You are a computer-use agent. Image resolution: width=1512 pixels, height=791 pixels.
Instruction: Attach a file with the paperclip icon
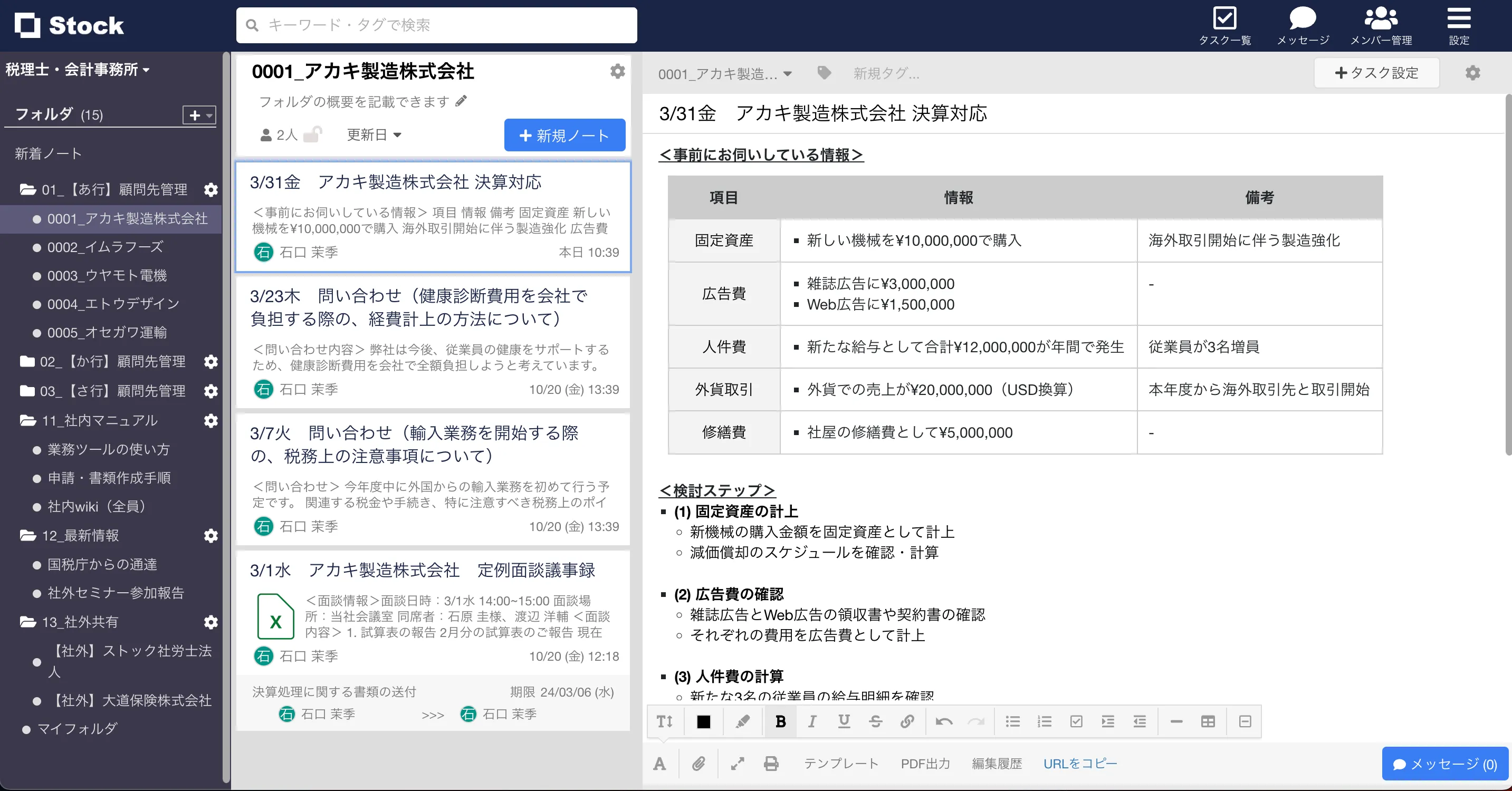coord(698,764)
